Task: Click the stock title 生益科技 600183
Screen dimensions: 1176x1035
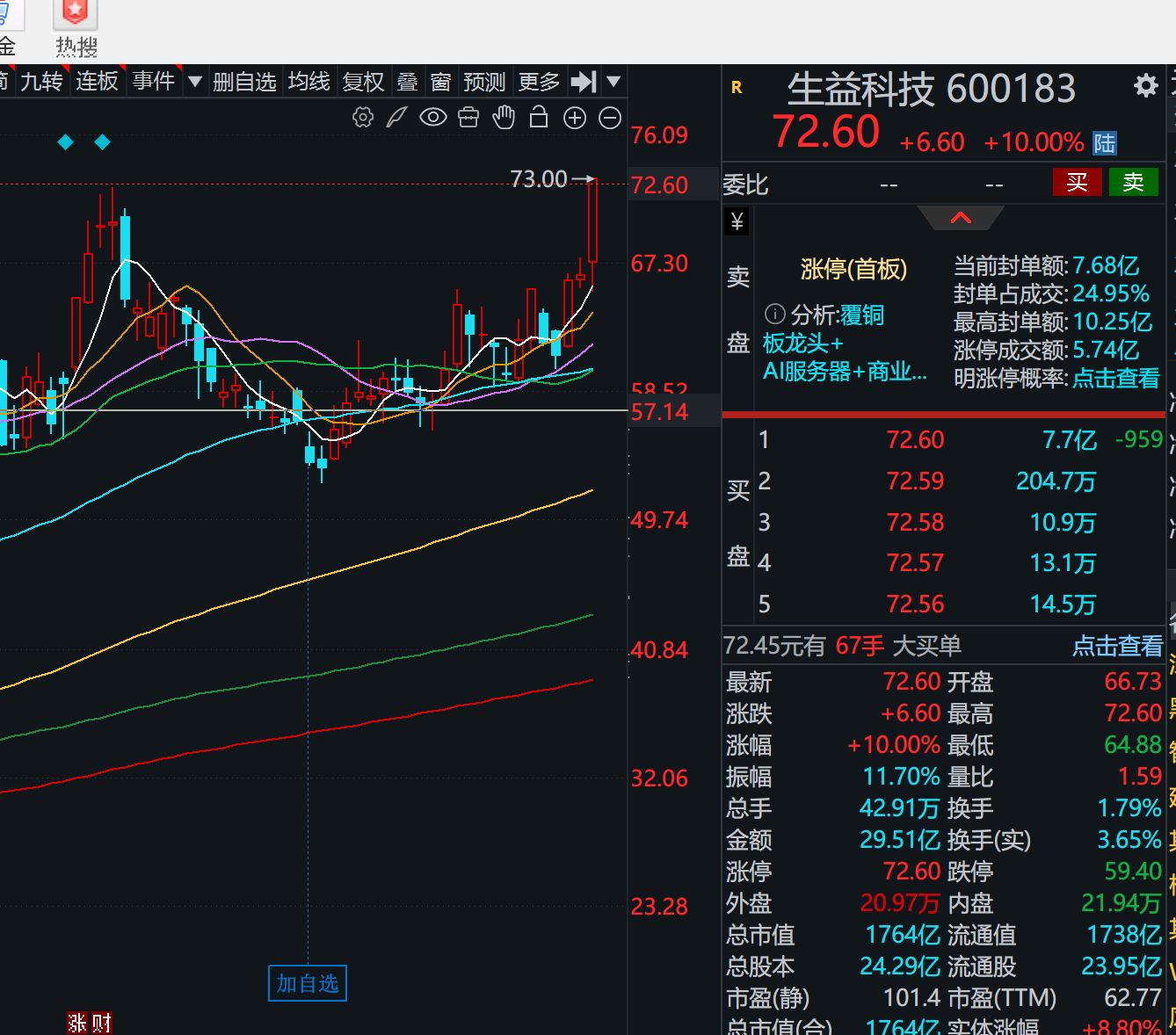Action: [x=932, y=89]
